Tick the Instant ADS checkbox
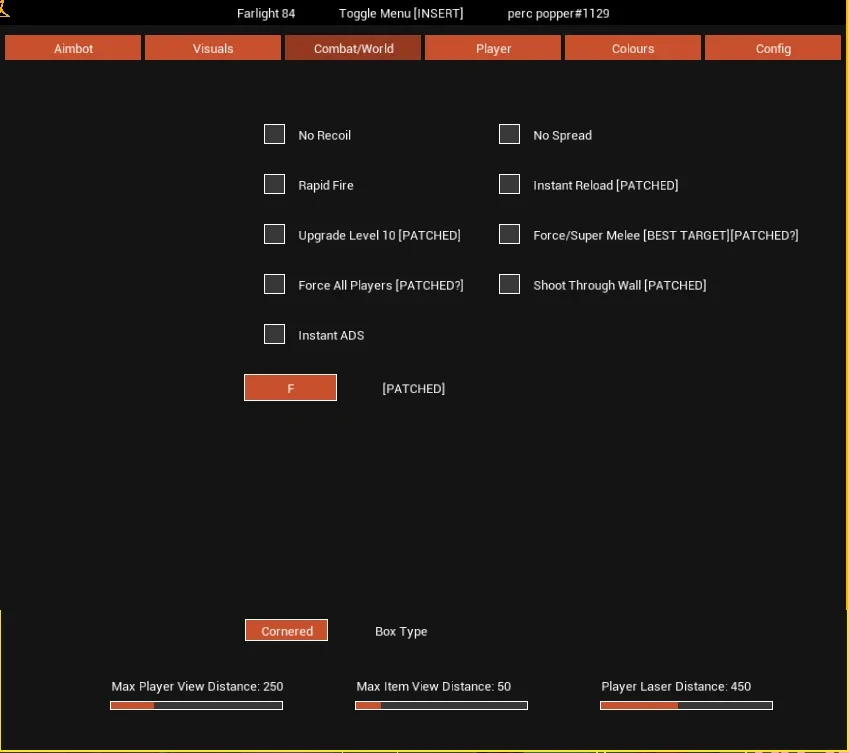This screenshot has height=753, width=849. coord(275,334)
